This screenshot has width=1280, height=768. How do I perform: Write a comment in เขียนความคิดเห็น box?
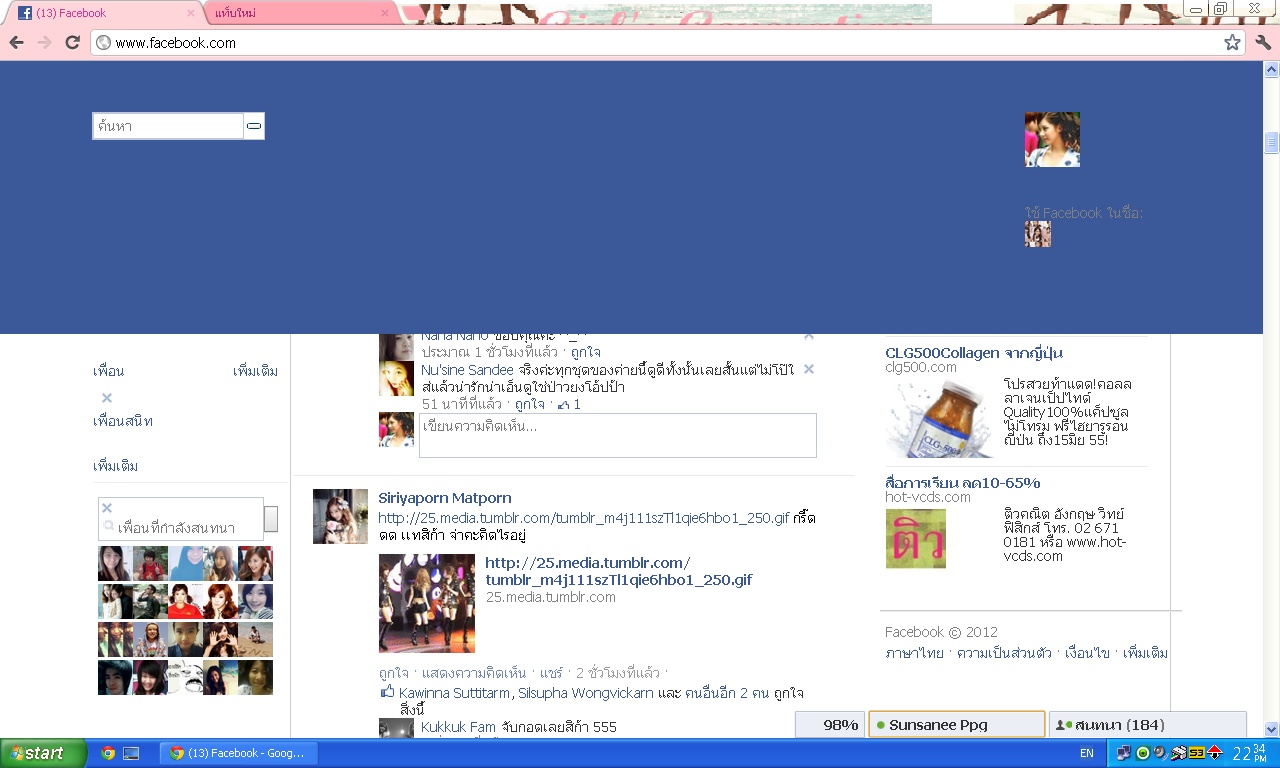pos(617,435)
